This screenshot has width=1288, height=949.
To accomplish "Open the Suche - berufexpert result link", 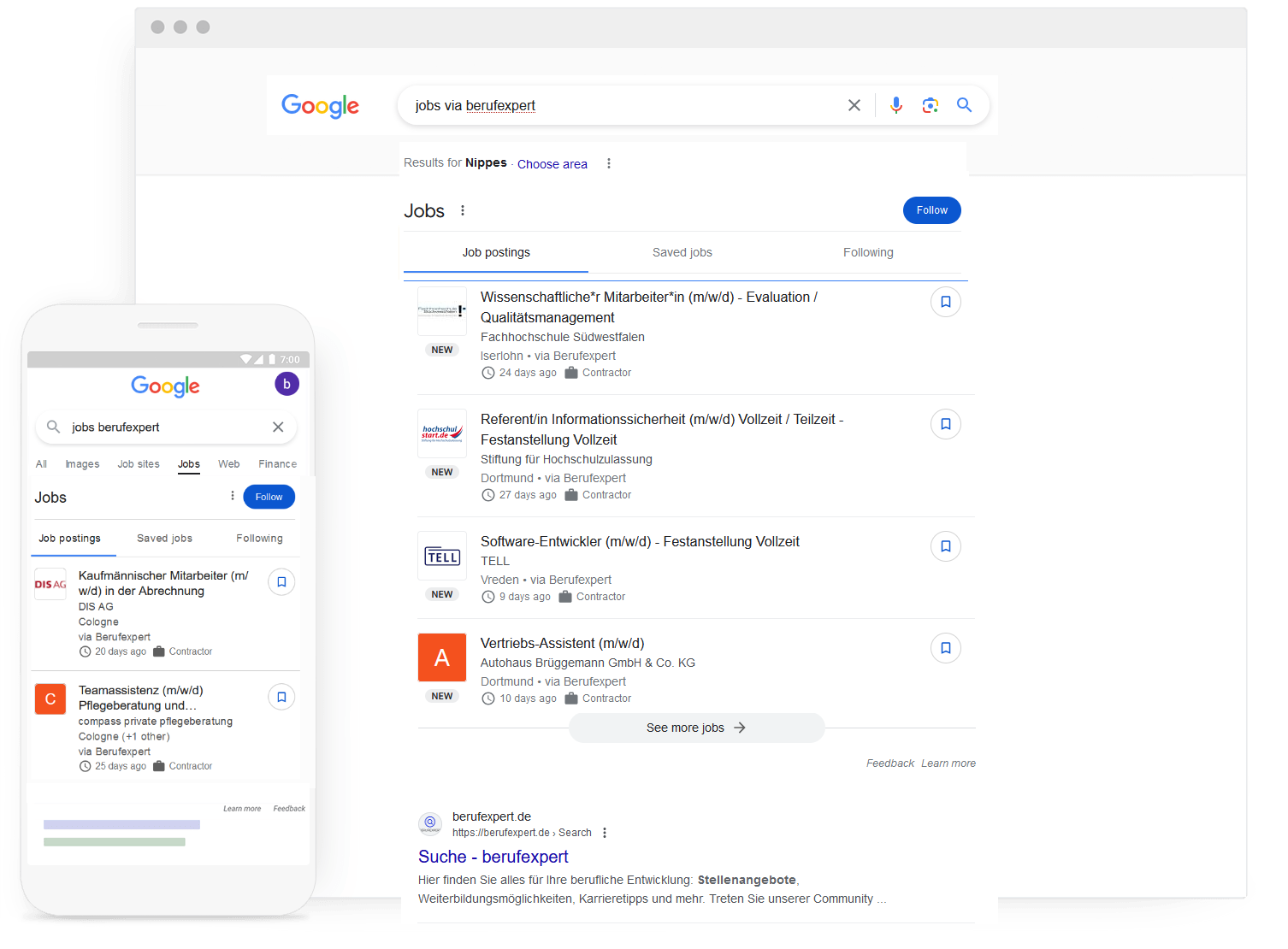I will click(493, 857).
